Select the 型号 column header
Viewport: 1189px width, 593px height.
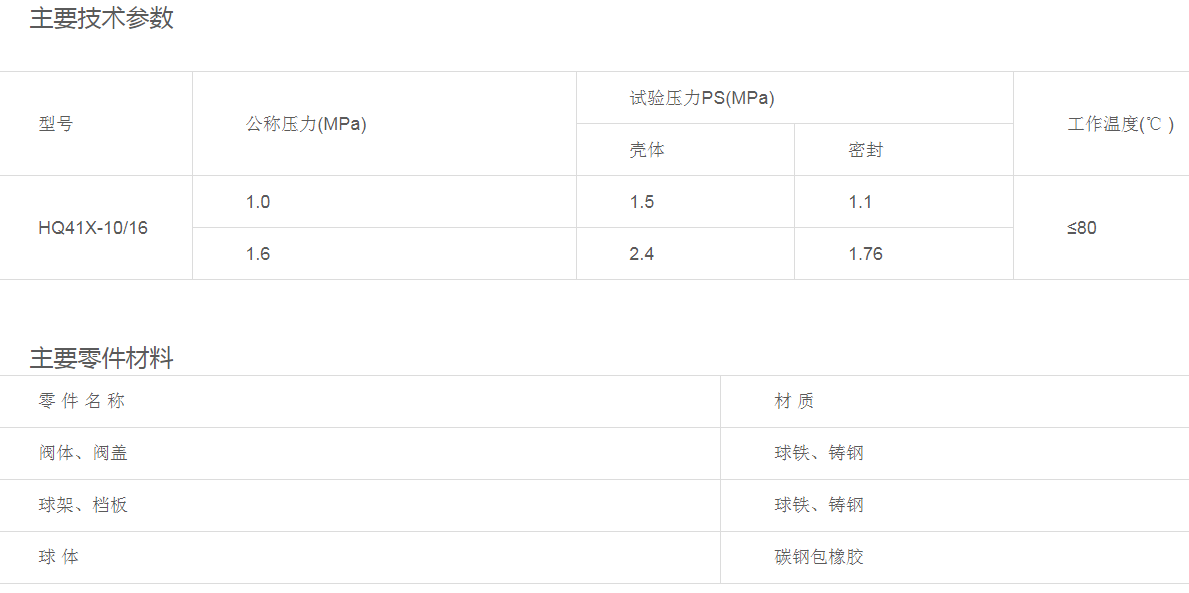click(56, 124)
